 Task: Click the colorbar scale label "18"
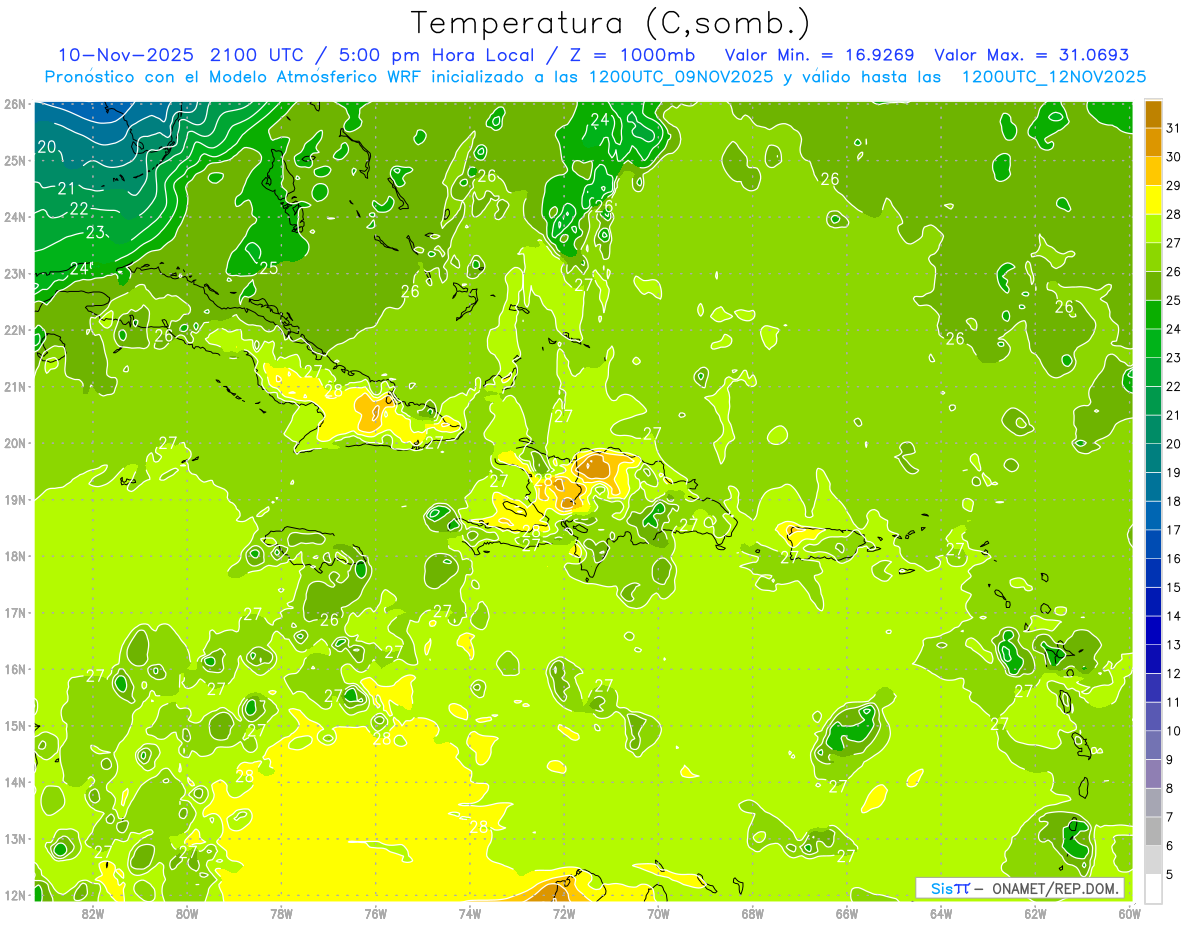(x=1173, y=501)
